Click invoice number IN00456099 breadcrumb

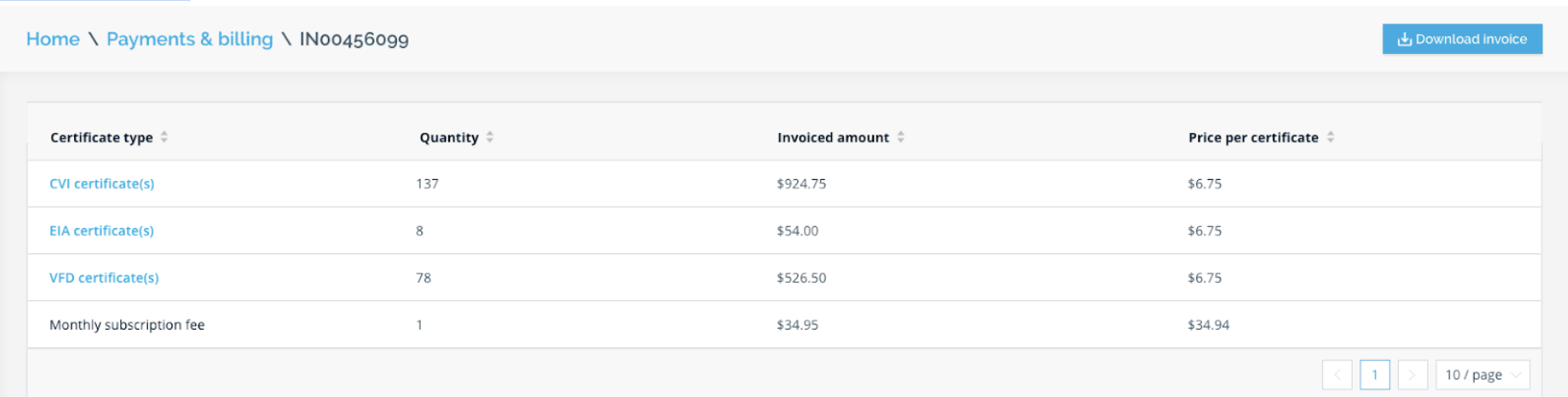click(354, 39)
